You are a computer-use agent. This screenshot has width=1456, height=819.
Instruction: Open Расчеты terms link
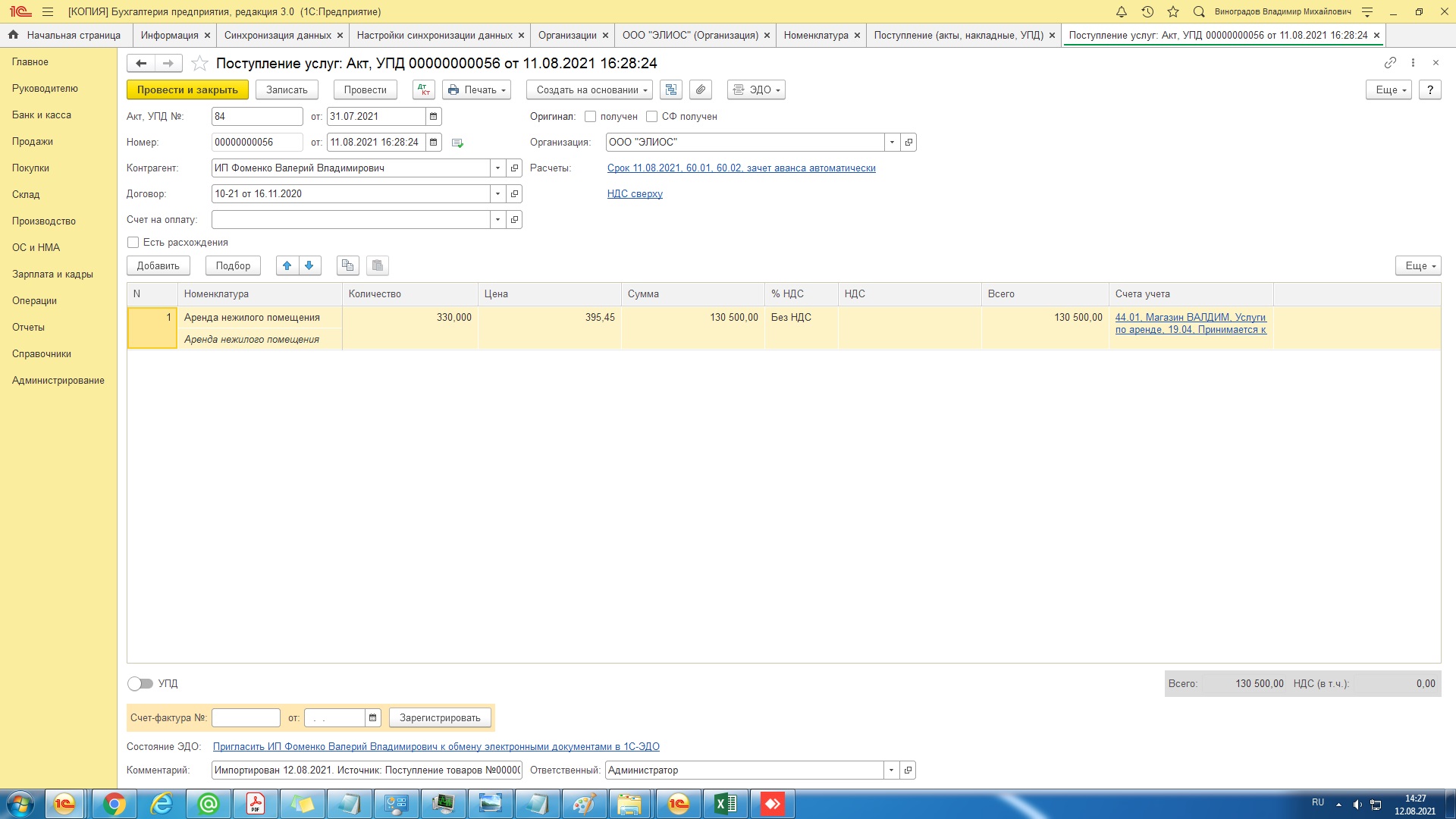741,168
